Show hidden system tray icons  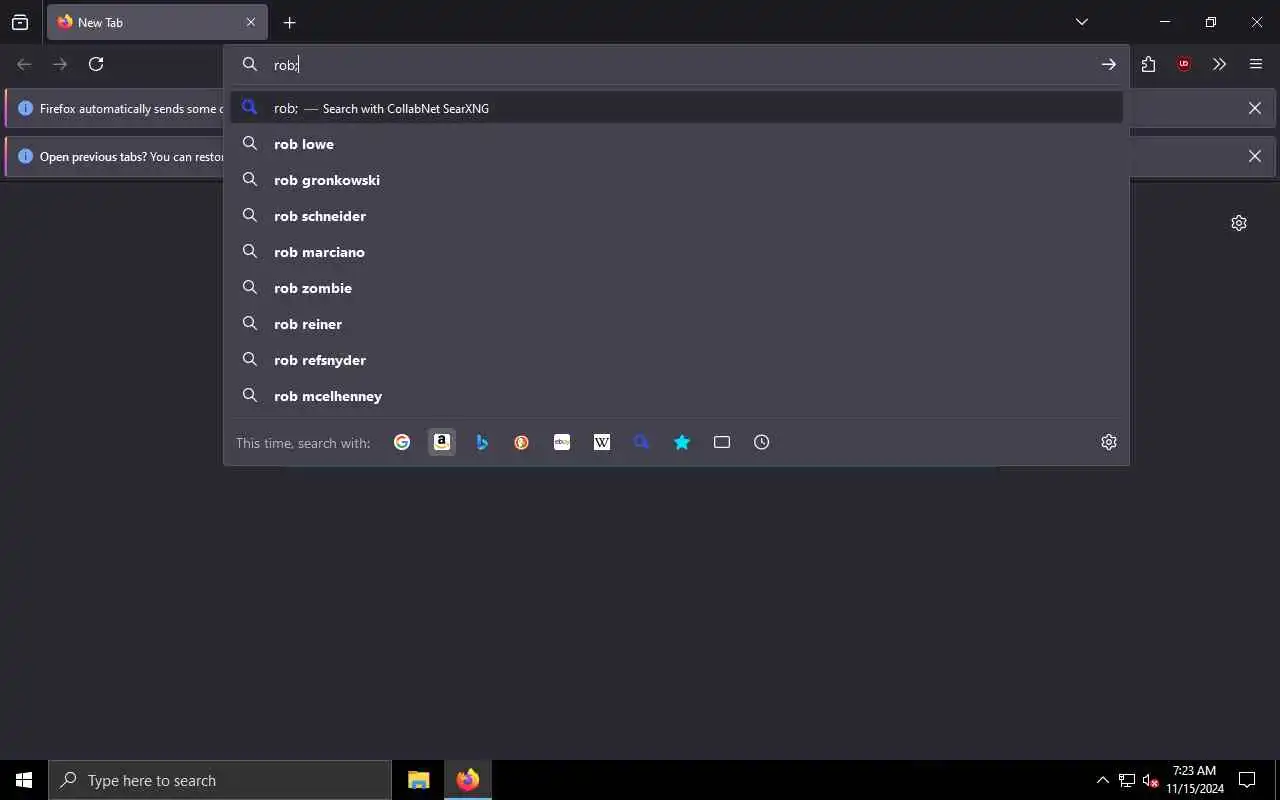[1102, 780]
